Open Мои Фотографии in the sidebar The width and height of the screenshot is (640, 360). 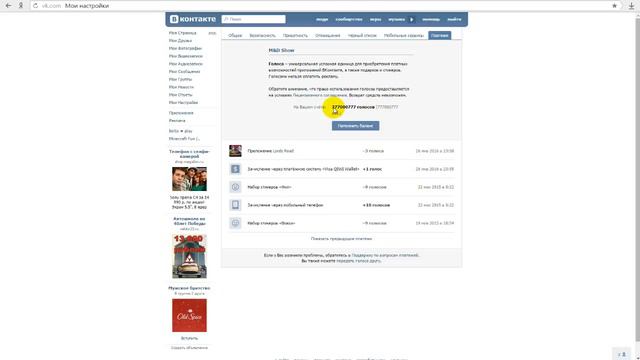(185, 48)
